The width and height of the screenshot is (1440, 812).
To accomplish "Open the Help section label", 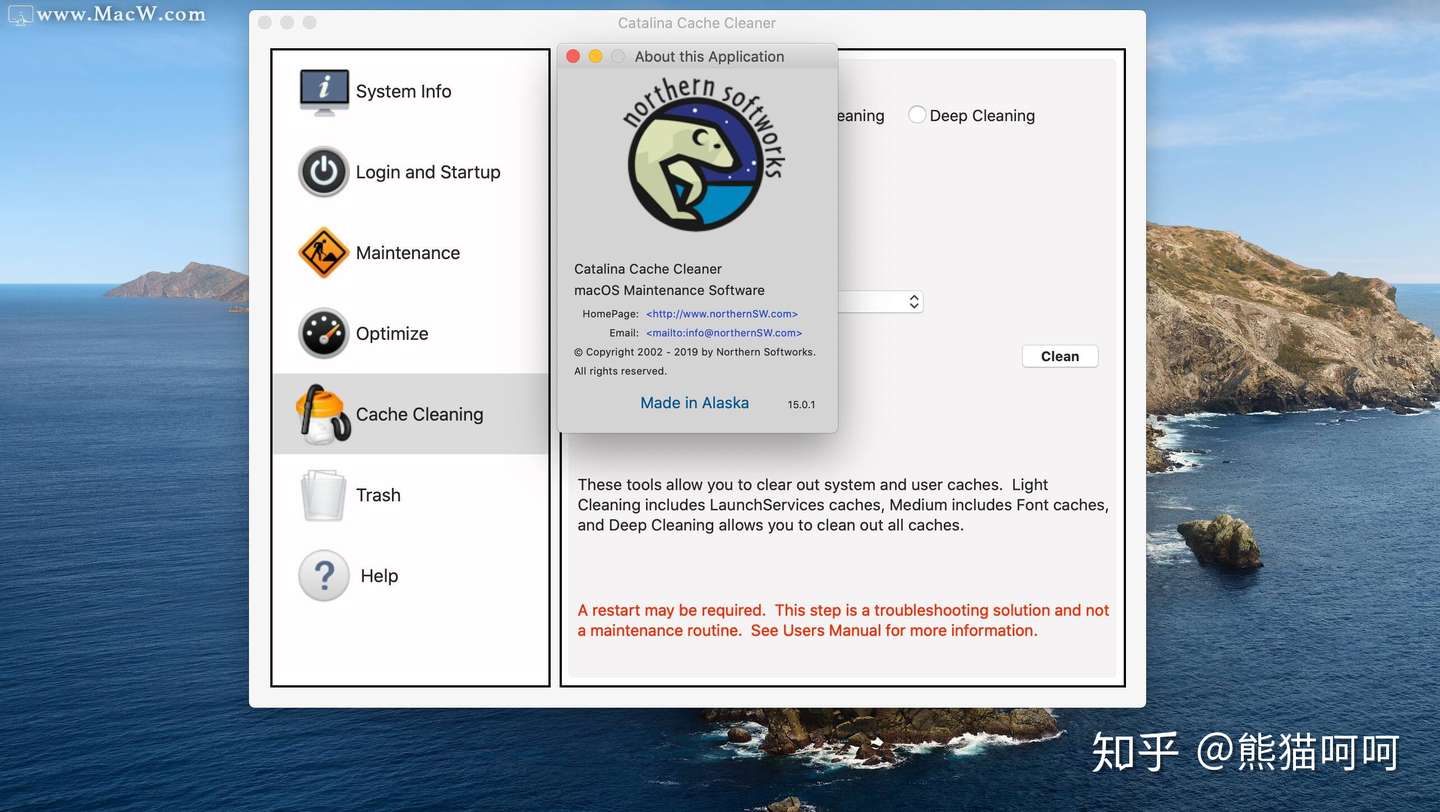I will (379, 576).
